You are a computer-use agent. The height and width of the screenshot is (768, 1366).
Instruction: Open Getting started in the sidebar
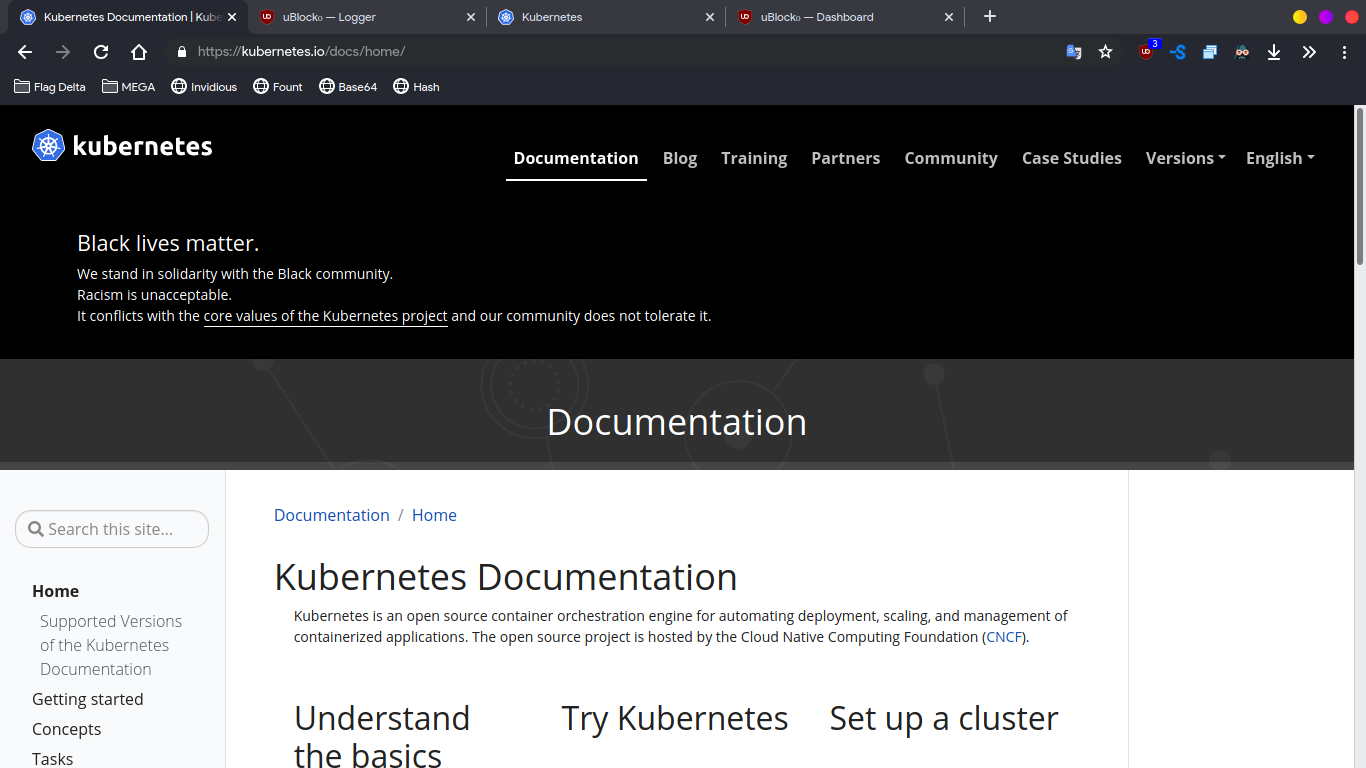click(88, 699)
